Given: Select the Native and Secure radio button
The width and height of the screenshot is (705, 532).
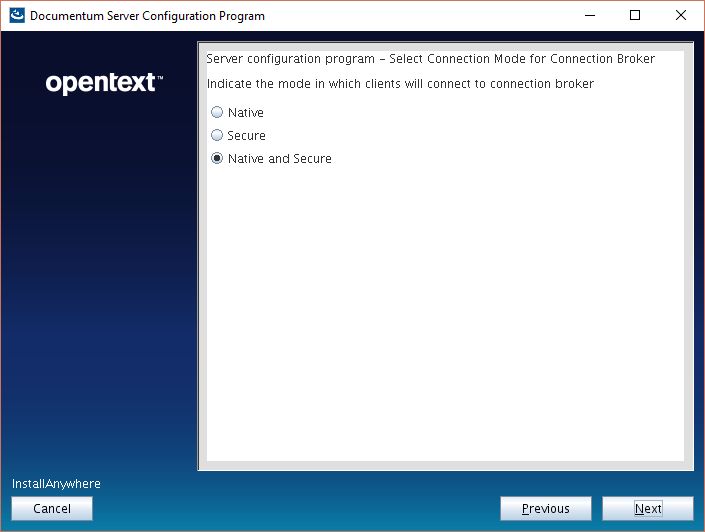Looking at the screenshot, I should point(217,159).
